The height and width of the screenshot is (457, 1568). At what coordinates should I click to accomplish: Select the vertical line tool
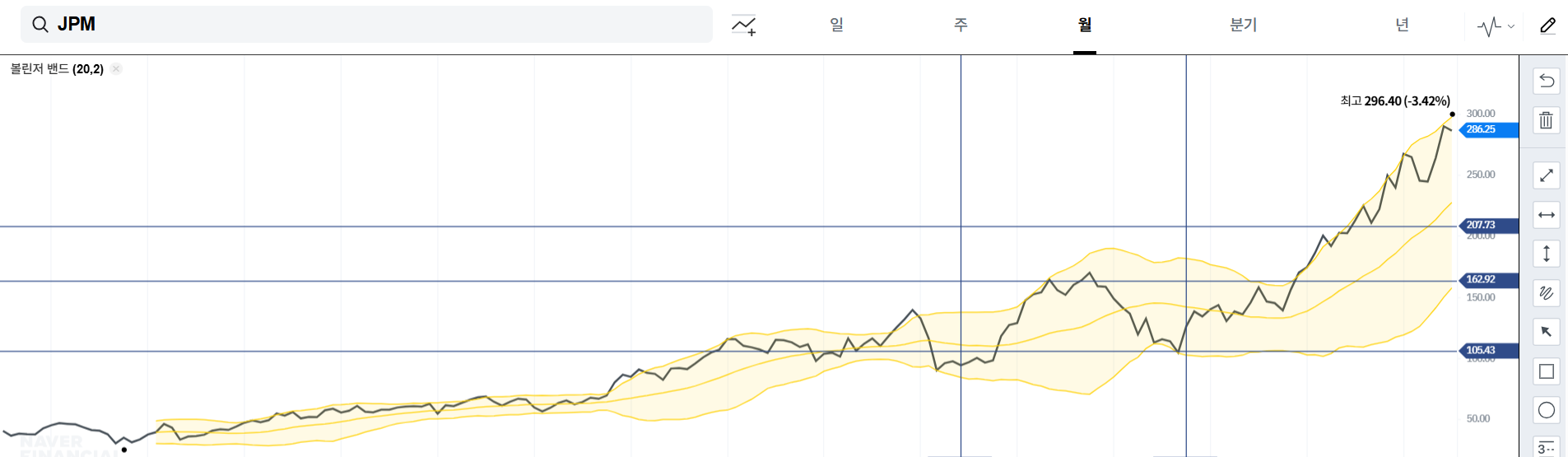point(1547,254)
